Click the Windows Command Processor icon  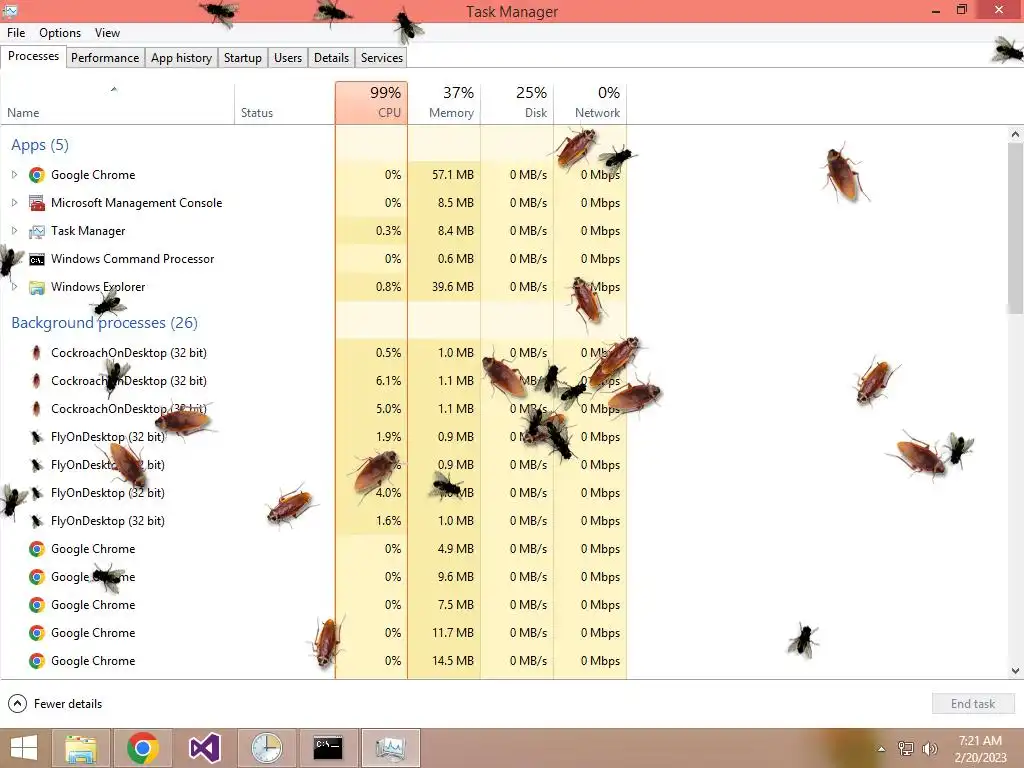pos(37,259)
